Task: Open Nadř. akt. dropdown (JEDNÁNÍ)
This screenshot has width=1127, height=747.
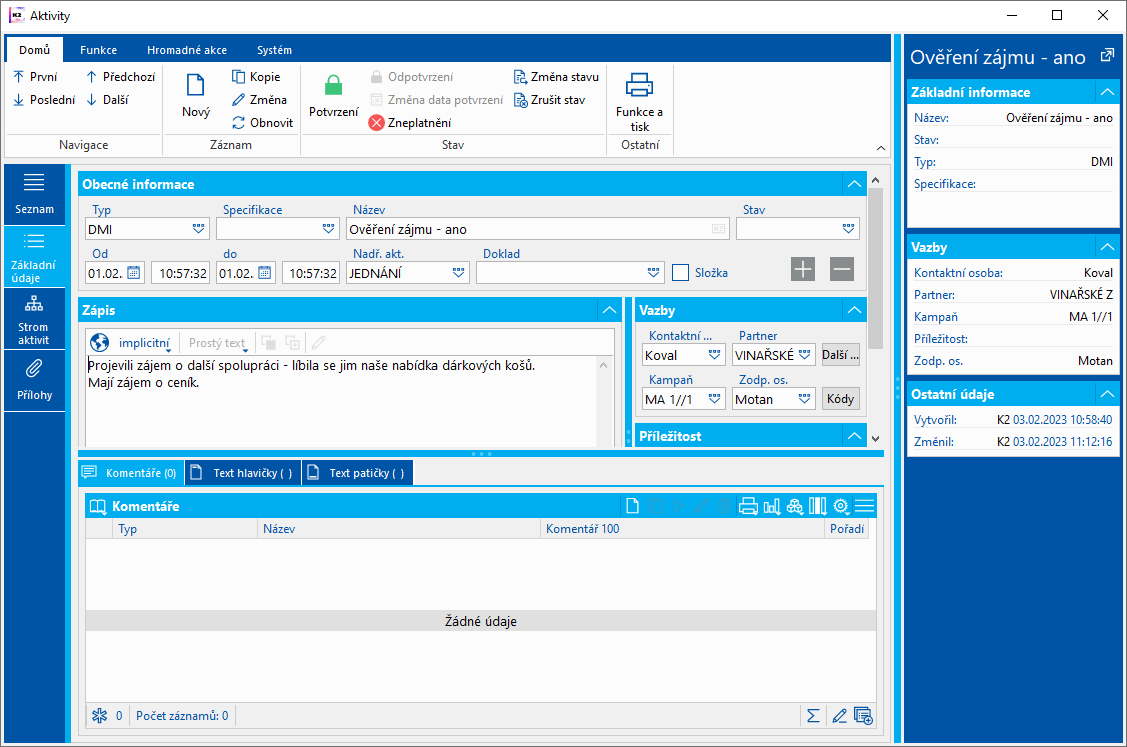Action: (459, 272)
